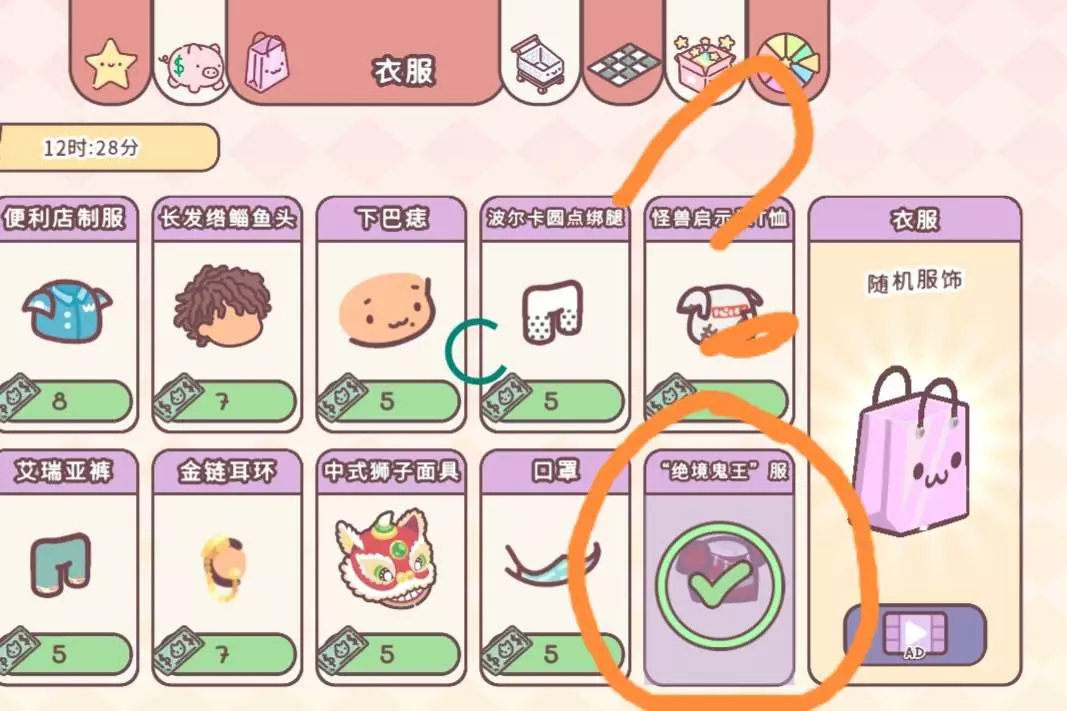This screenshot has height=711, width=1067.
Task: Select the 衣服 tab label
Action: [403, 70]
